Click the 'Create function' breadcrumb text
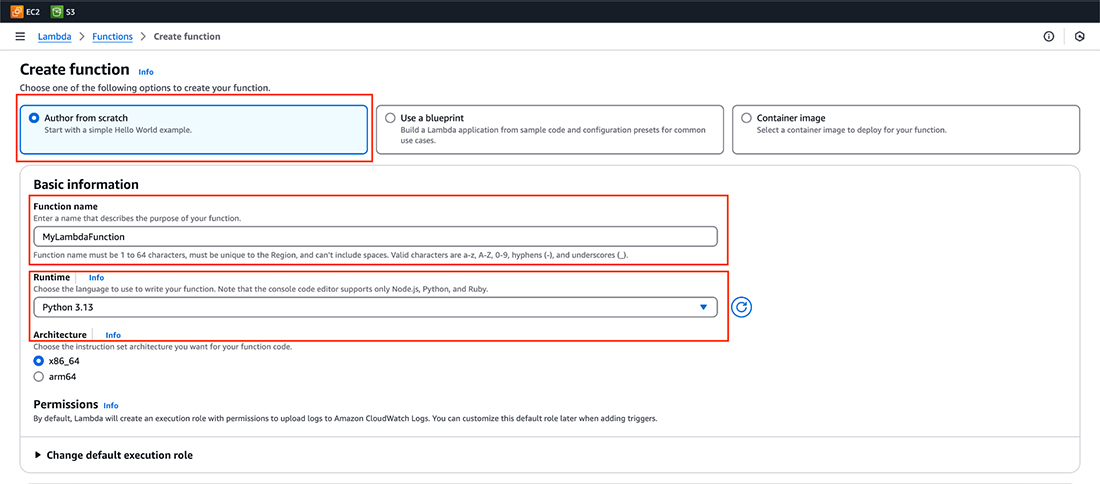The width and height of the screenshot is (1100, 484). [187, 36]
